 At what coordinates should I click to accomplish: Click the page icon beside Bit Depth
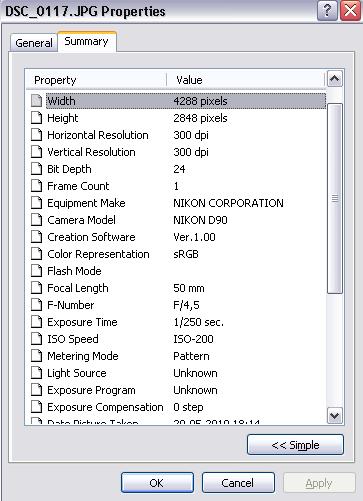pos(37,169)
